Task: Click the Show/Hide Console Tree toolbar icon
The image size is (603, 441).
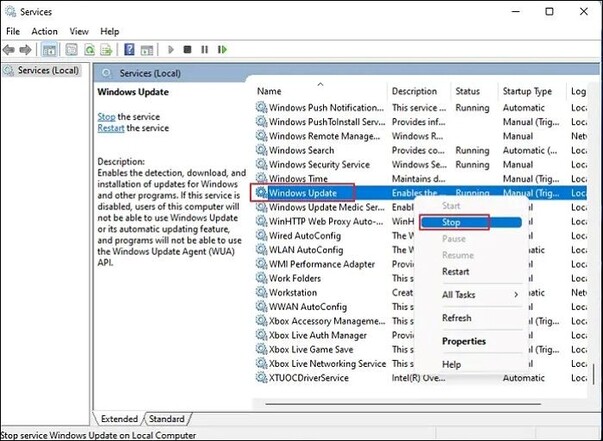Action: tap(50, 49)
